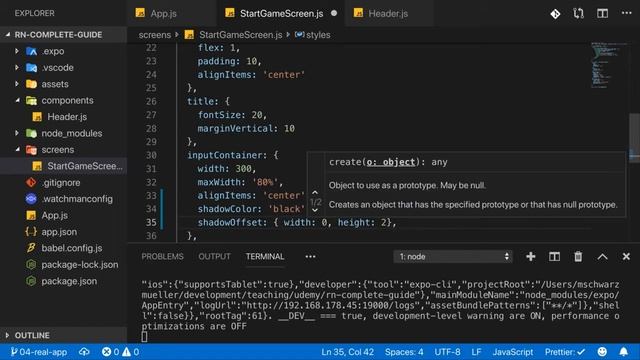Split the editor with the layout icon
The width and height of the screenshot is (640, 360).
pos(602,13)
